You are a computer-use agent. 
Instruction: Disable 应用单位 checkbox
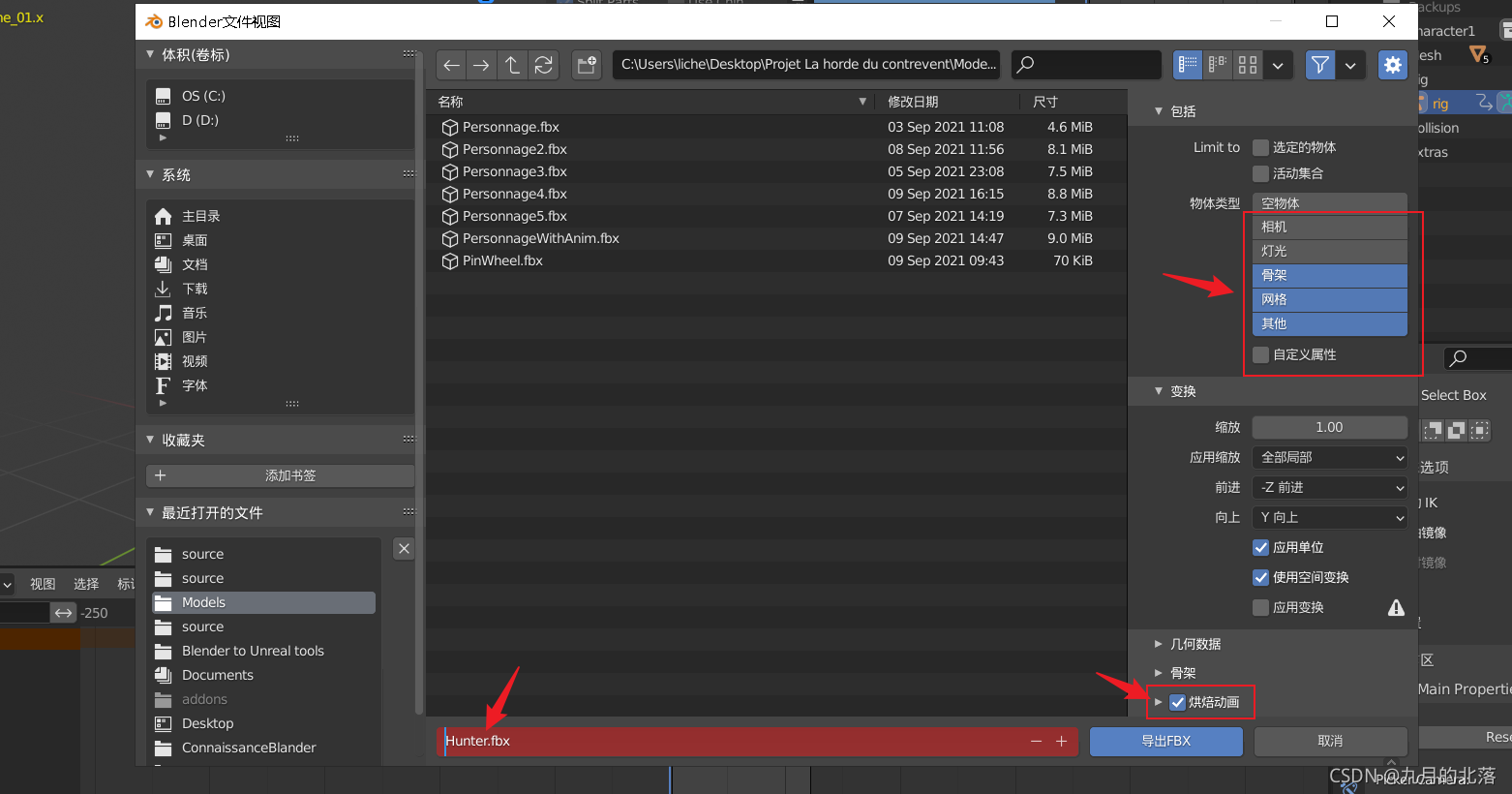tap(1260, 547)
